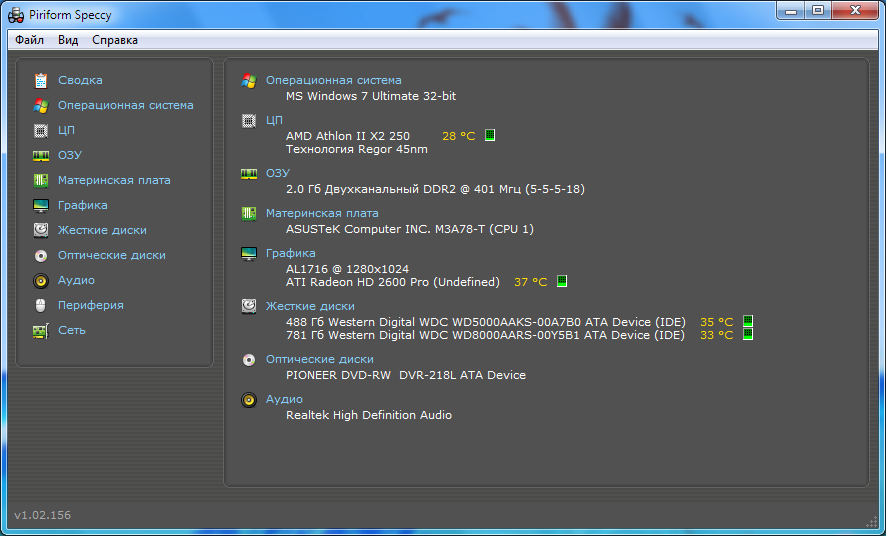
Task: Click the monitor icon in summary panel
Action: (249, 254)
